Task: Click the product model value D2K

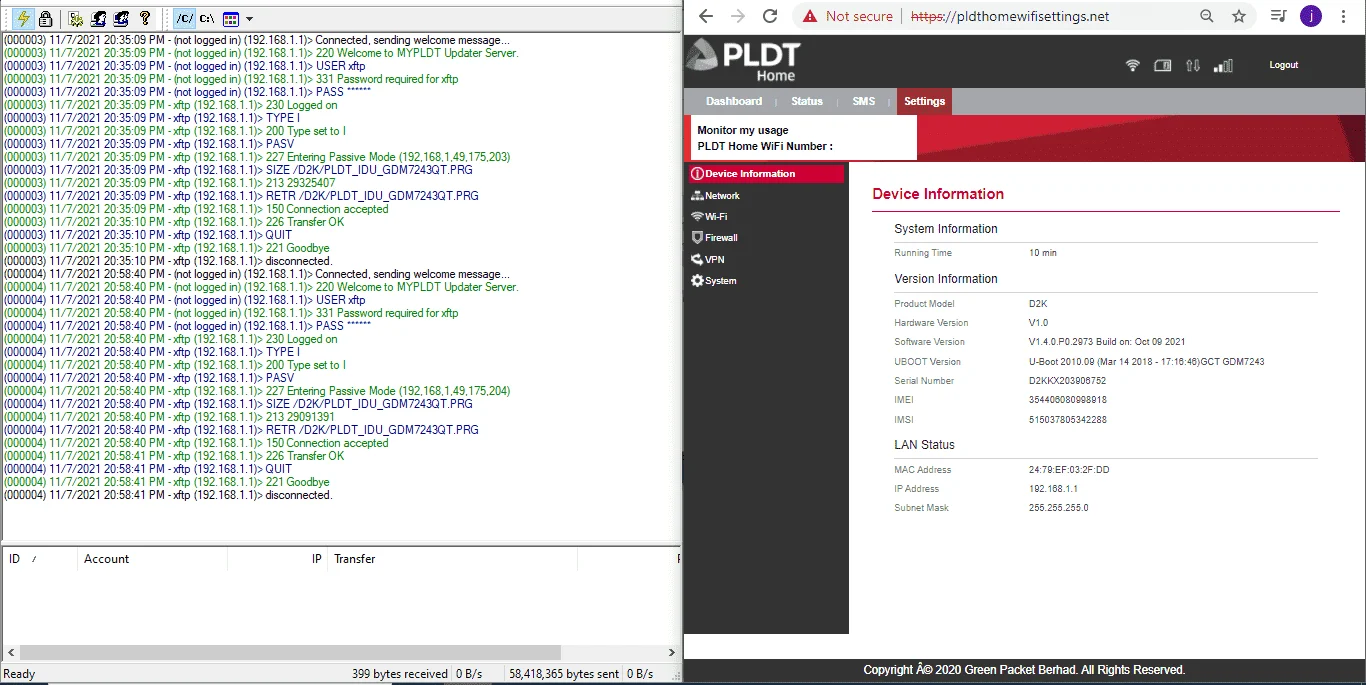Action: [x=1038, y=304]
